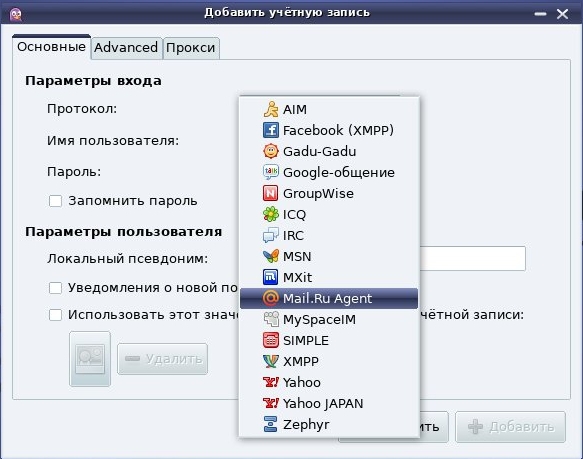Click the MSN butterfly icon
Viewport: 583px width, 459px height.
click(271, 256)
